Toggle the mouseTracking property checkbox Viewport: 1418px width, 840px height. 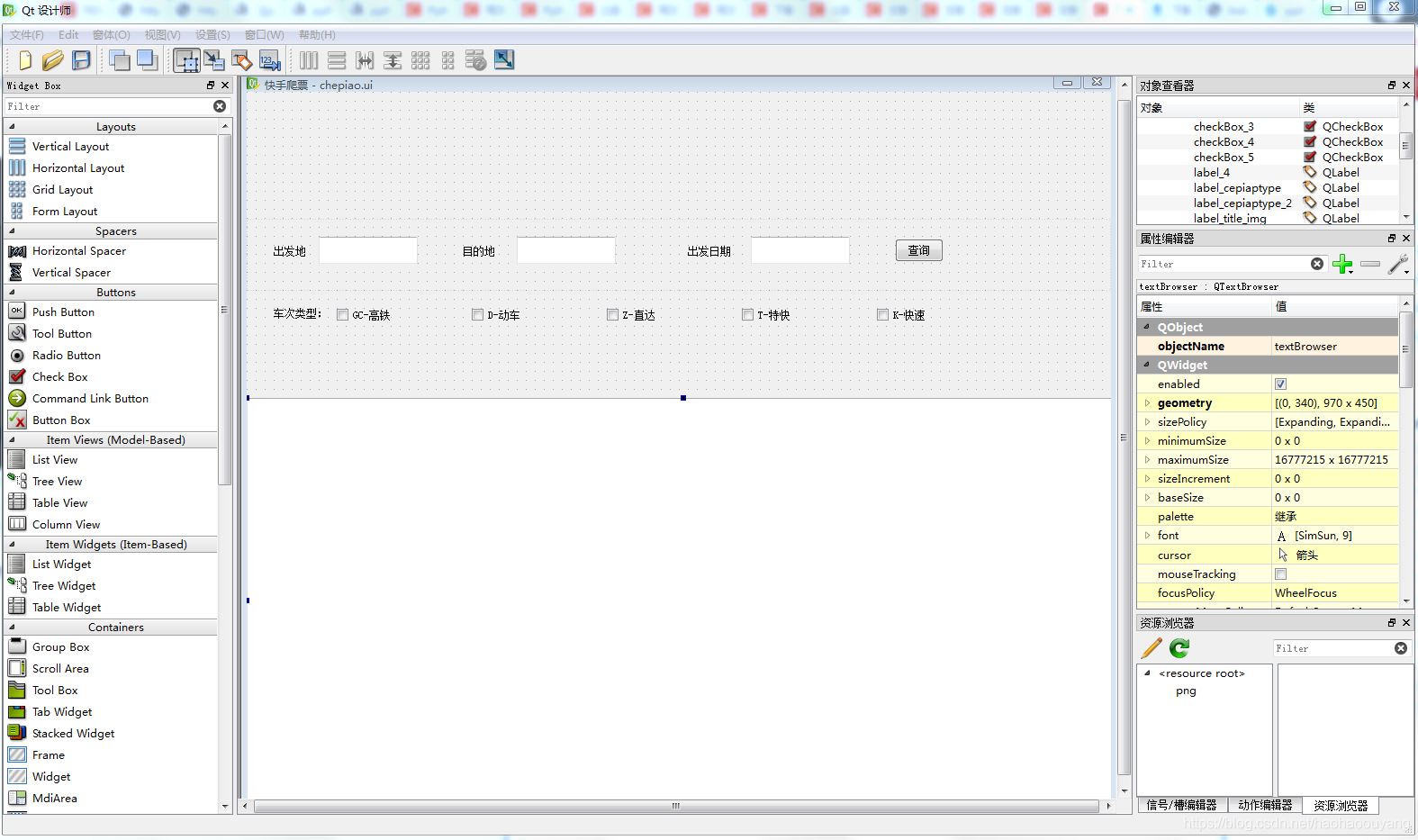coord(1281,574)
